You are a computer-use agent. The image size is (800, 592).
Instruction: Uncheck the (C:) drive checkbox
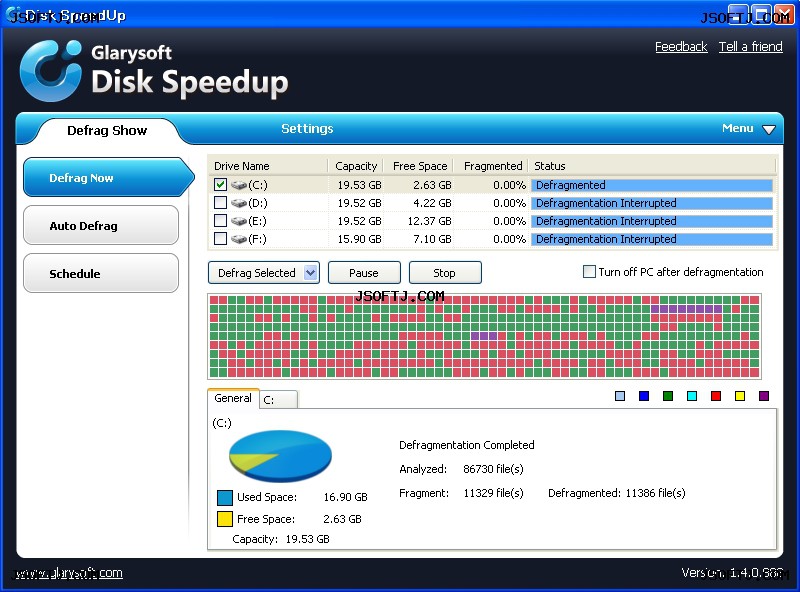(220, 184)
